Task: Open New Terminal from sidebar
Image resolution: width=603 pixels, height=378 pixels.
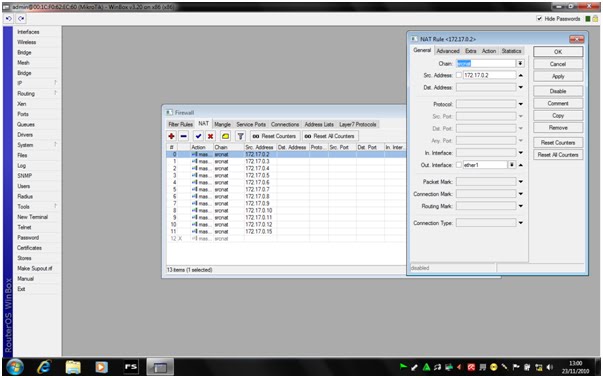Action: (32, 217)
